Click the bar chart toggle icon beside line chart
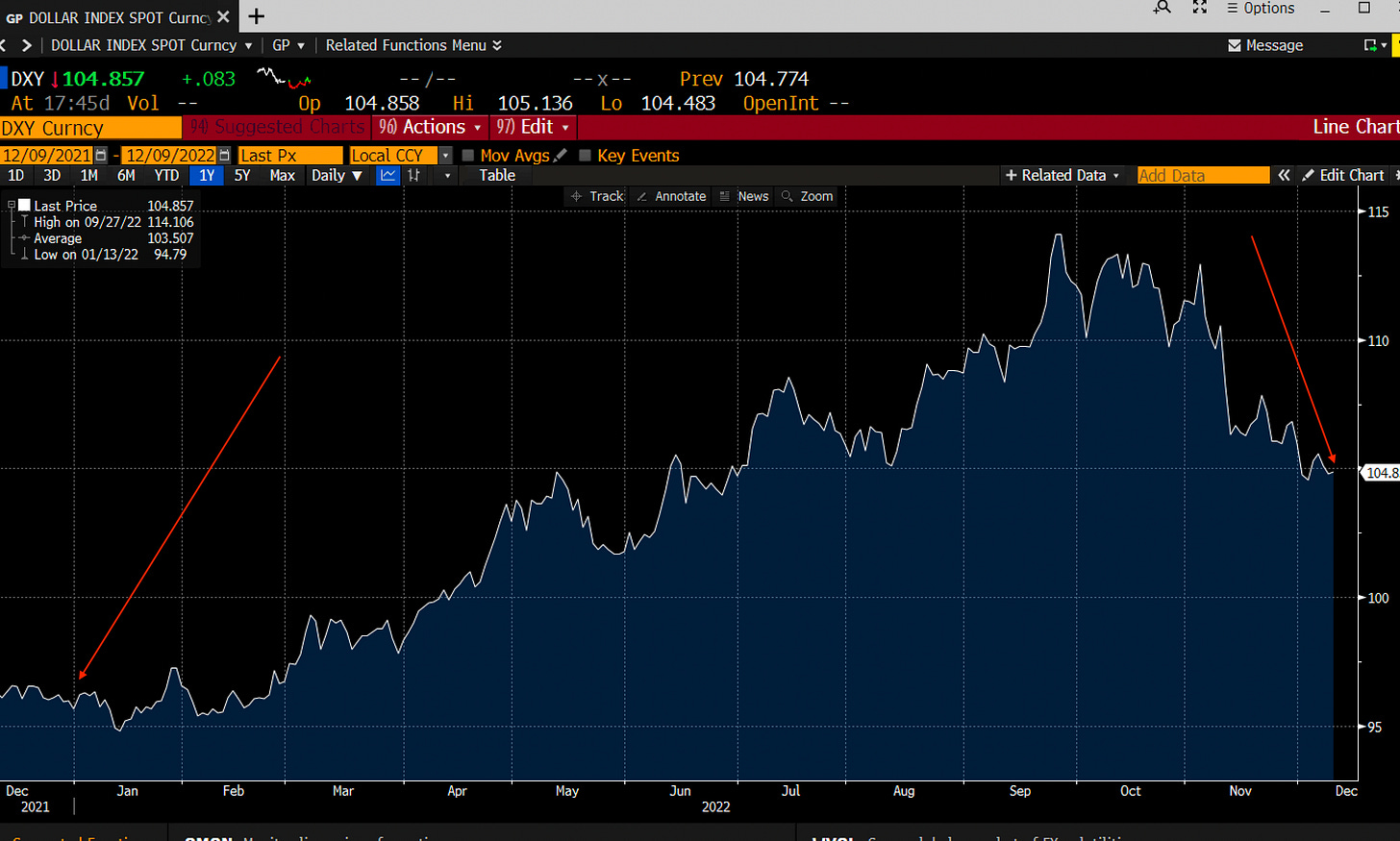This screenshot has height=841, width=1400. (x=414, y=175)
